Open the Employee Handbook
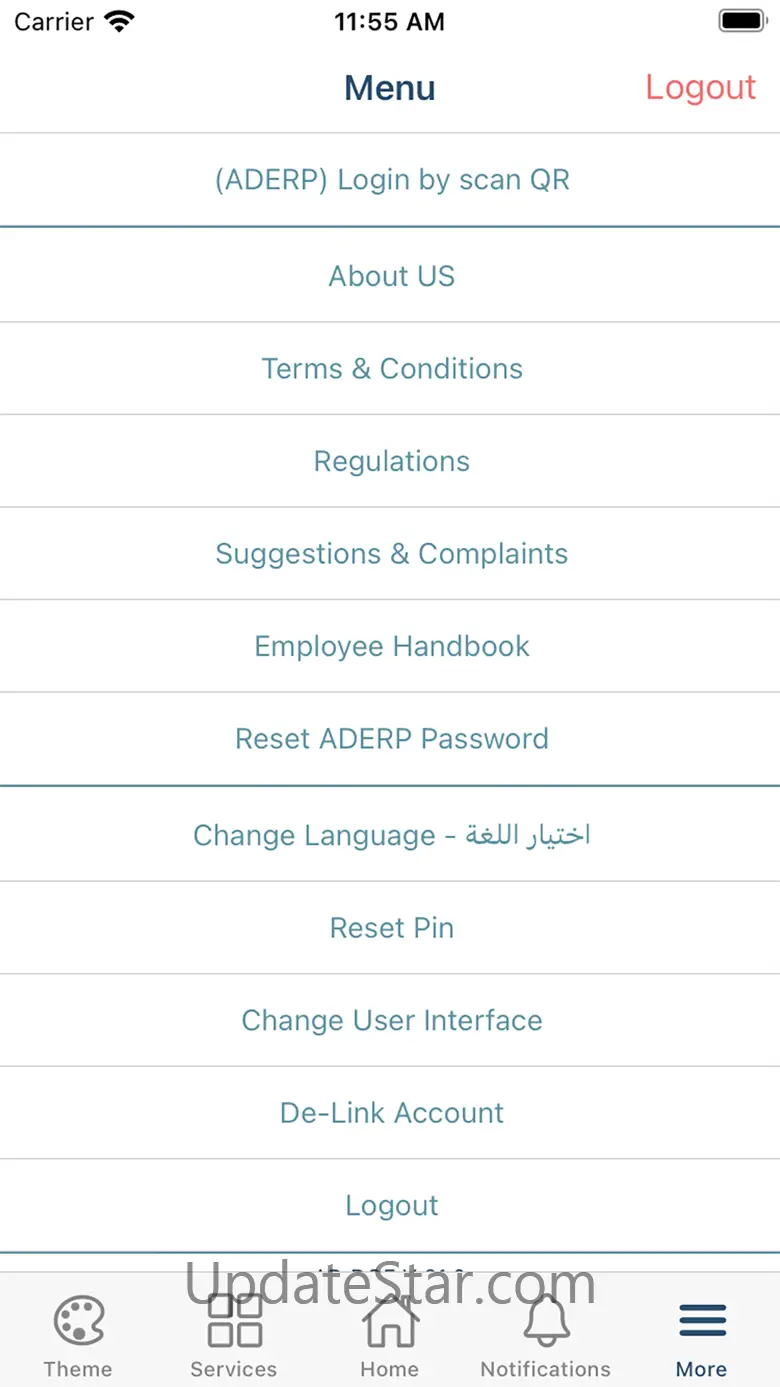The image size is (780, 1387). pos(392,646)
